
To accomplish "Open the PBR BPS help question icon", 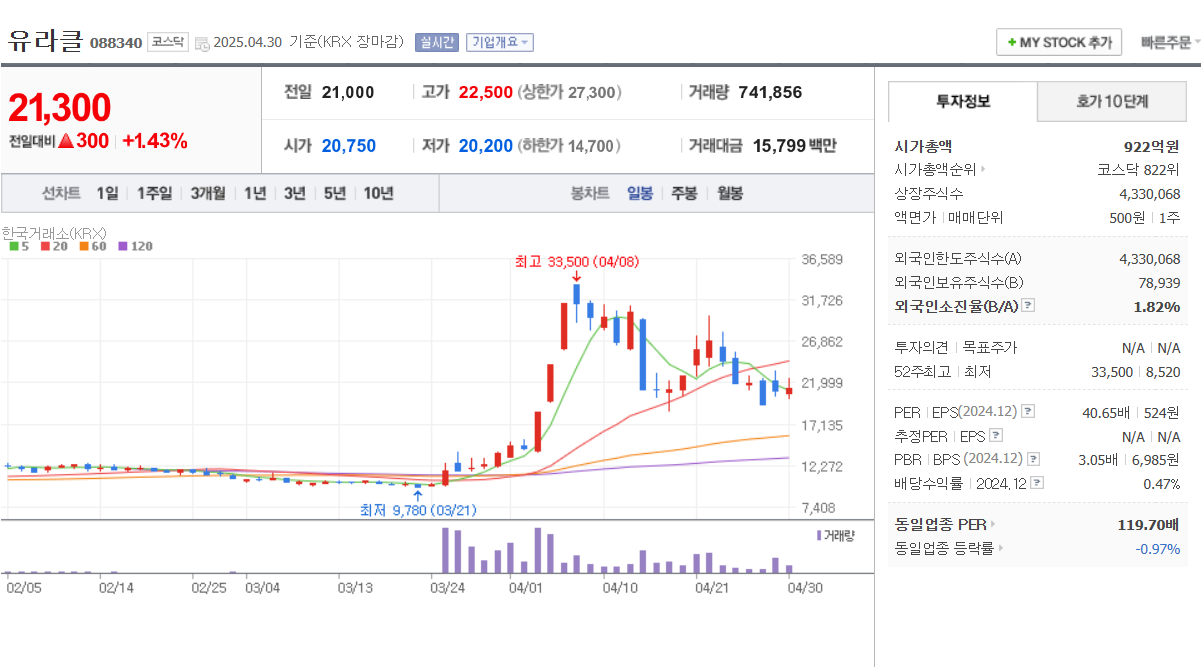I will (x=1033, y=459).
